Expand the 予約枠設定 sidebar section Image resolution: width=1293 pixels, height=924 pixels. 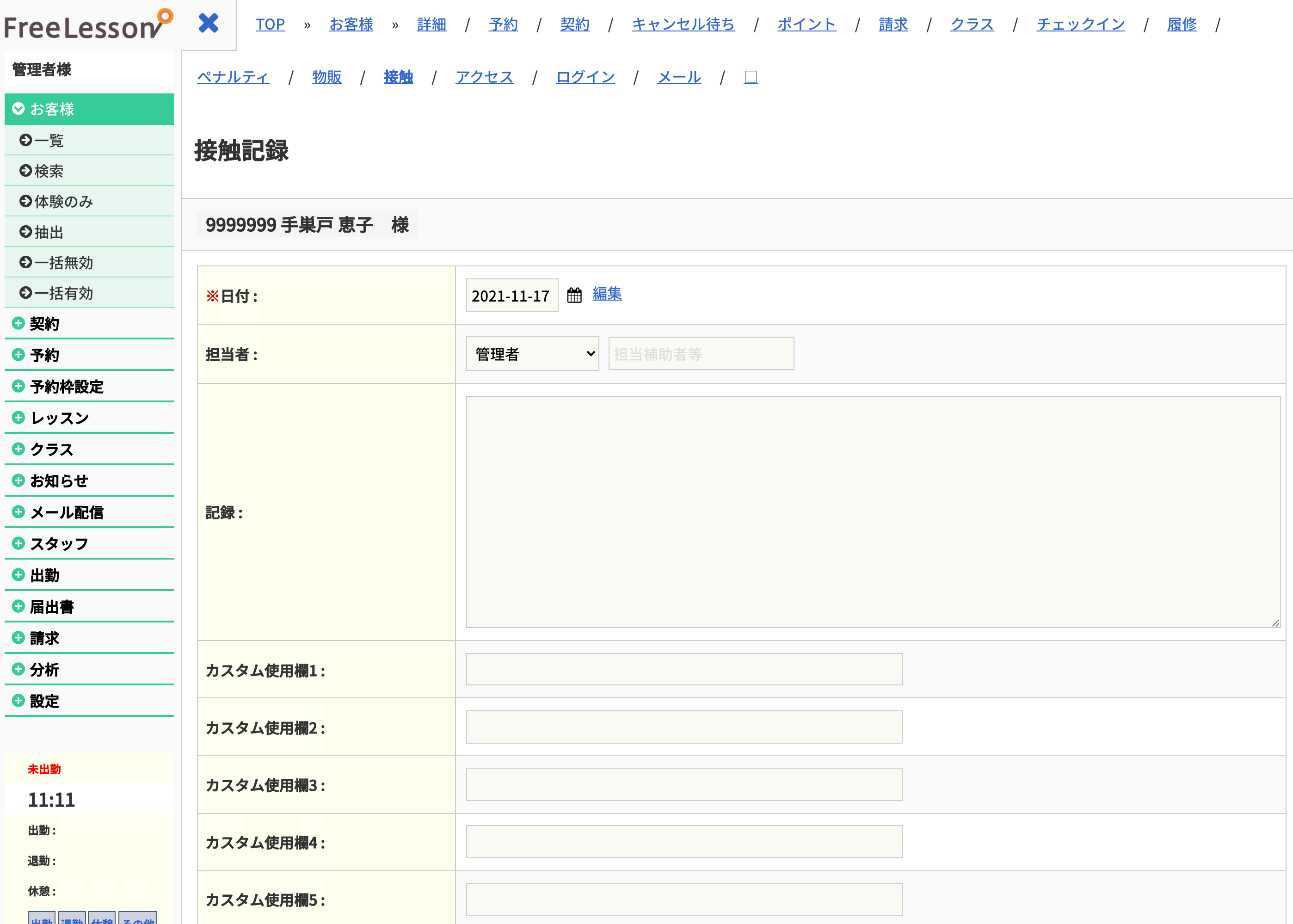[89, 387]
